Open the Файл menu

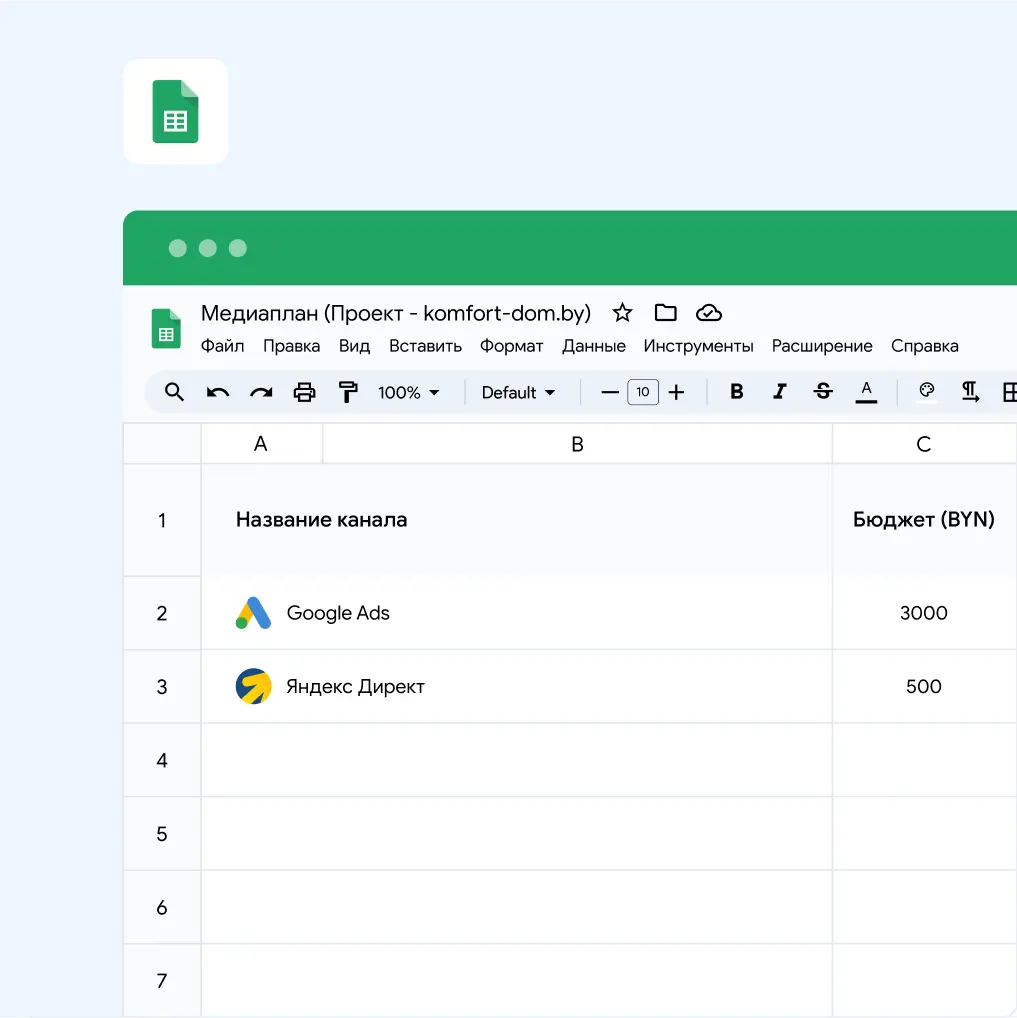pyautogui.click(x=222, y=346)
